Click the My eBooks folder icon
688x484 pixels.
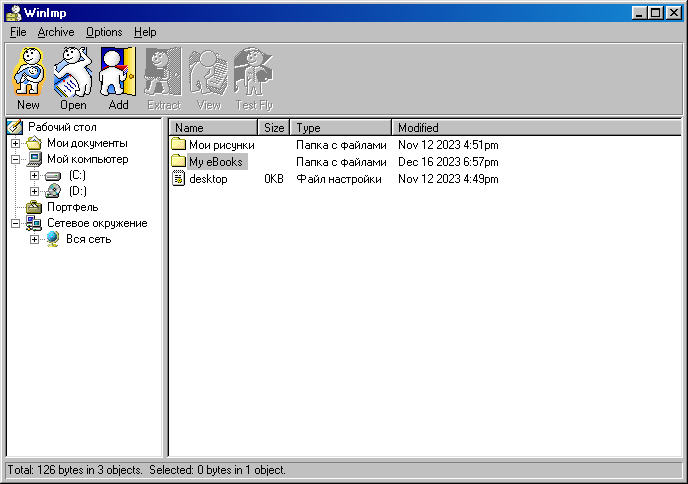coord(178,162)
